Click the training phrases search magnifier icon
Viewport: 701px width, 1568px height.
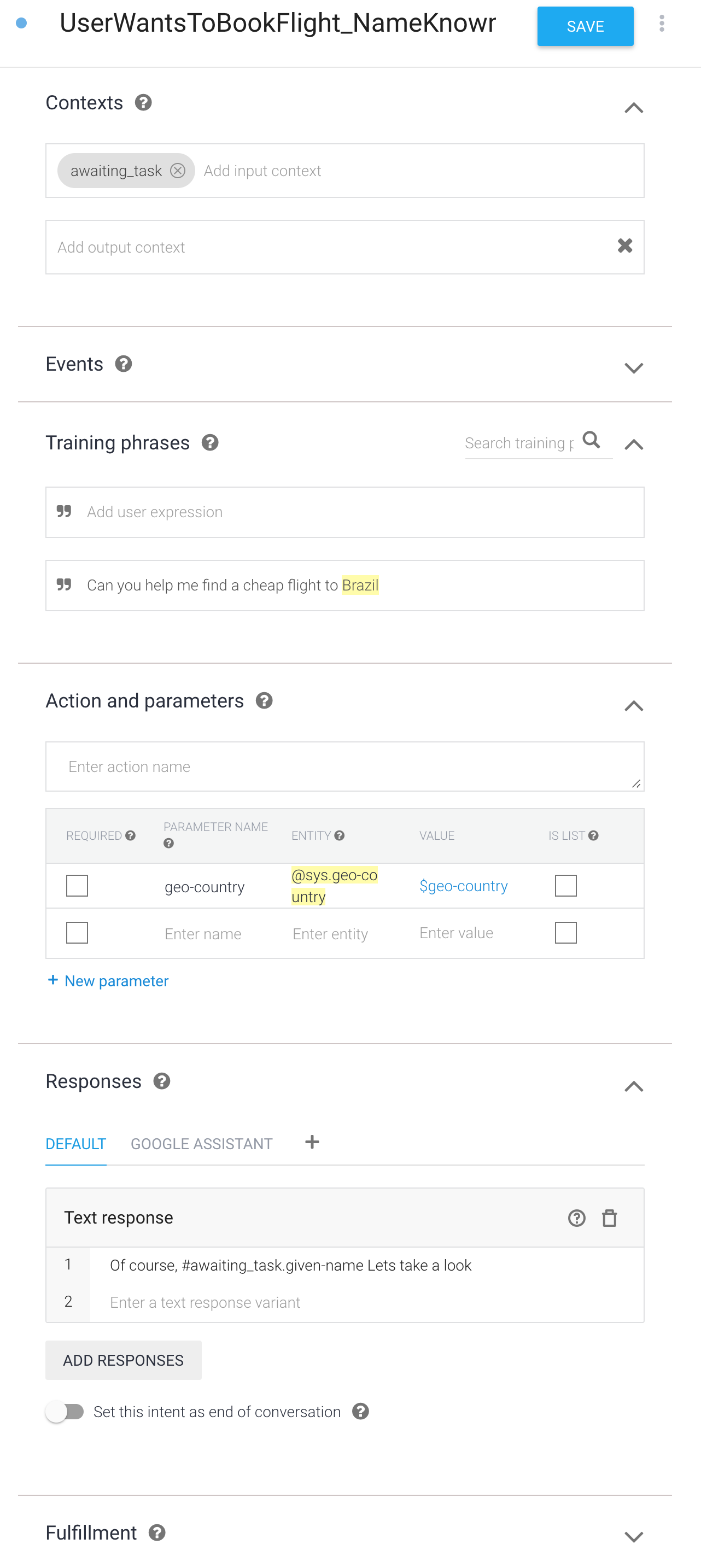[591, 440]
